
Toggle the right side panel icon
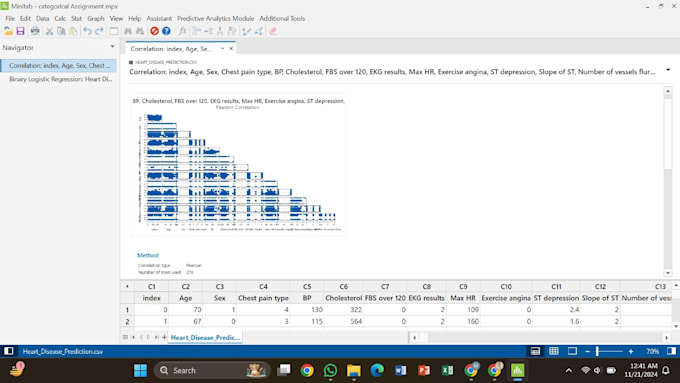(671, 351)
